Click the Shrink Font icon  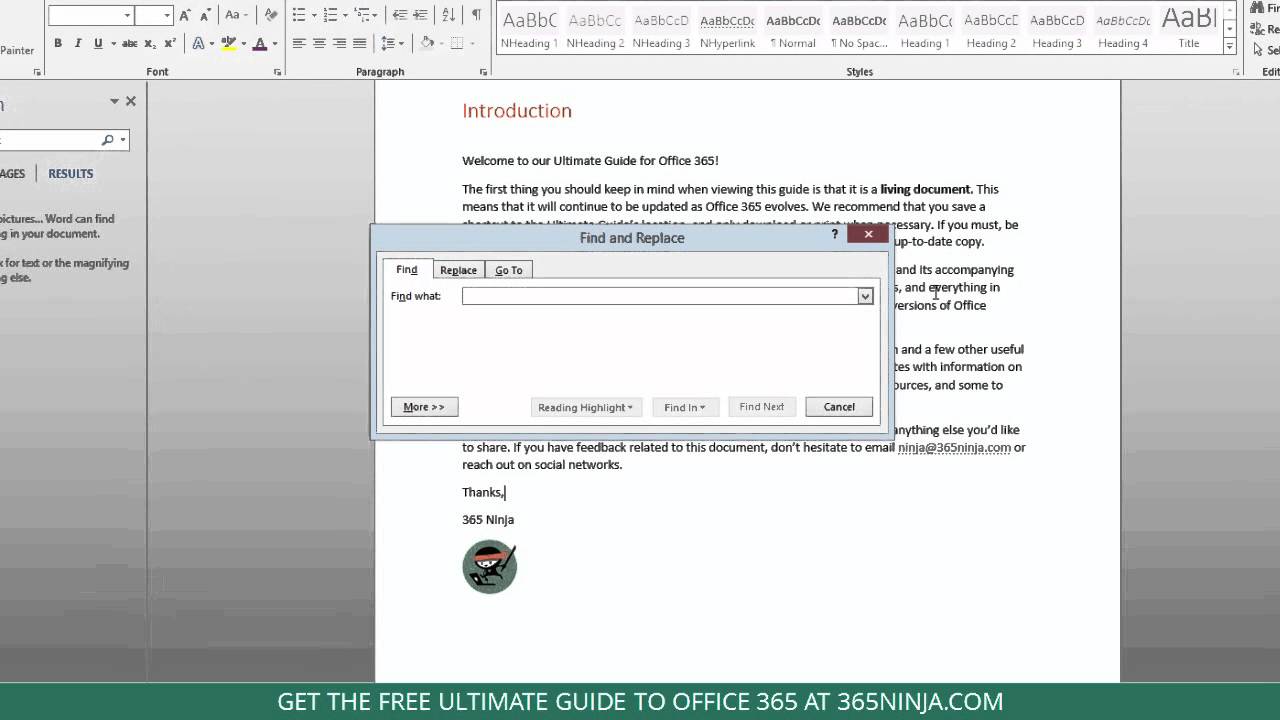(204, 15)
